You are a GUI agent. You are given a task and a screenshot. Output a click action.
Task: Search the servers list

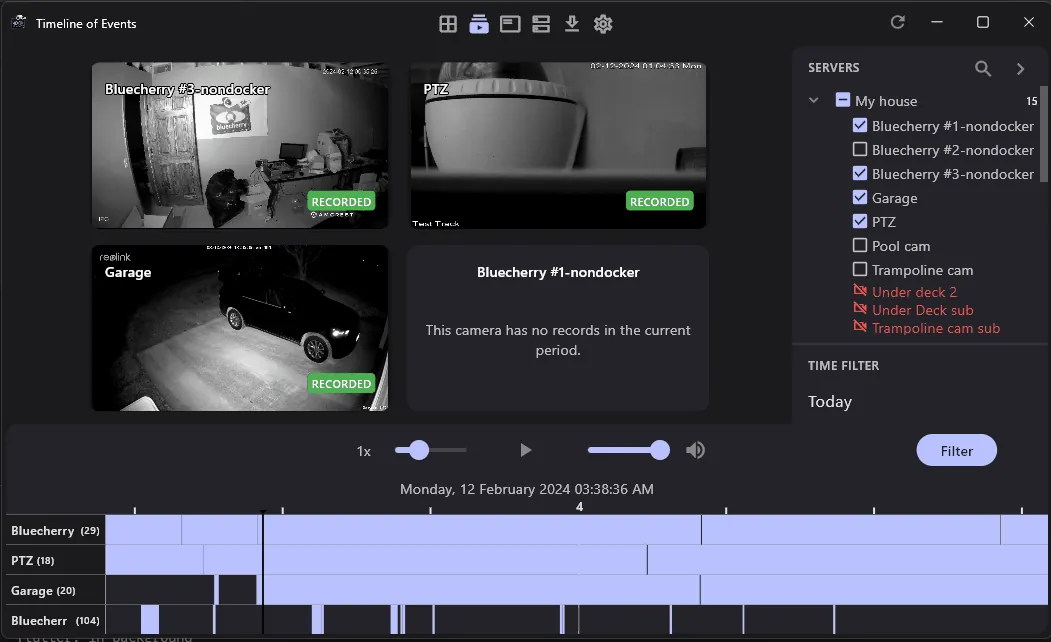[983, 68]
